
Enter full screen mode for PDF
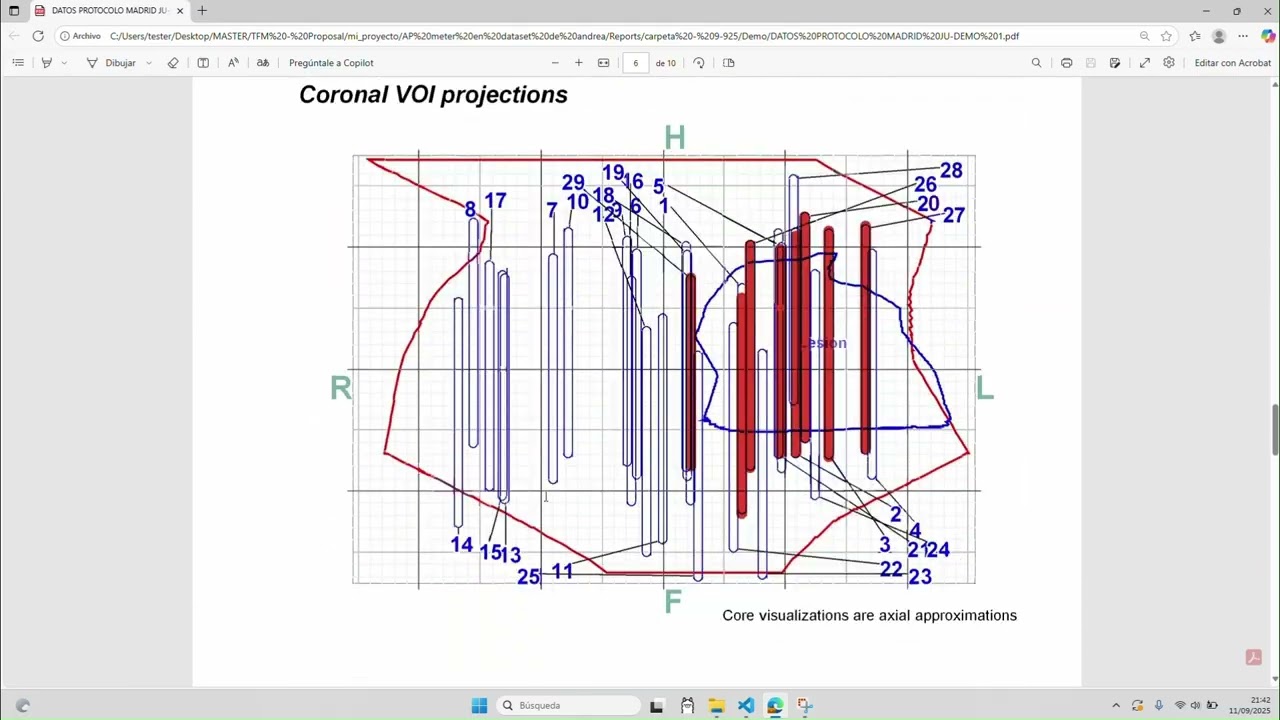(x=1144, y=62)
